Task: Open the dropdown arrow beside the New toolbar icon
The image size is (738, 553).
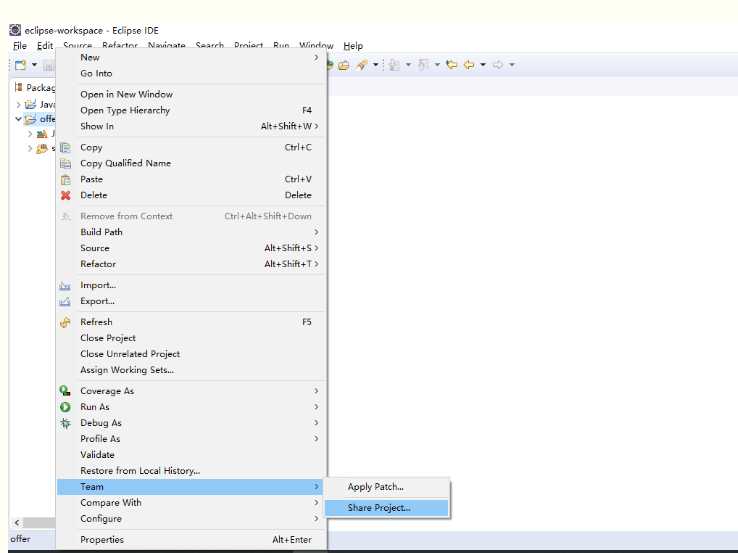Action: coord(34,65)
